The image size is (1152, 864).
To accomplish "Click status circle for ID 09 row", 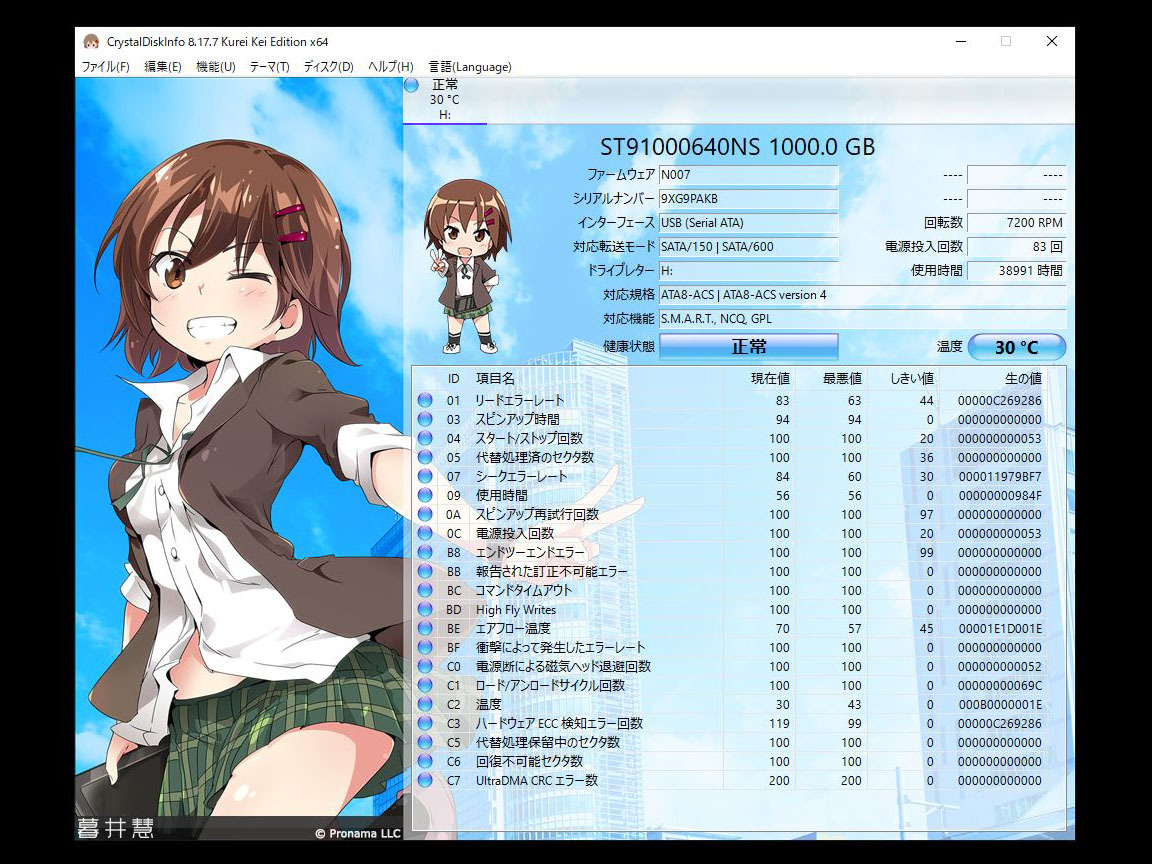I will 425,495.
